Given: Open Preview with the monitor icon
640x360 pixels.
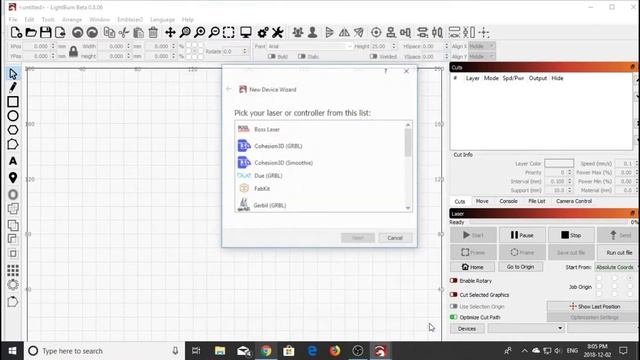Looking at the screenshot, I should pos(246,32).
